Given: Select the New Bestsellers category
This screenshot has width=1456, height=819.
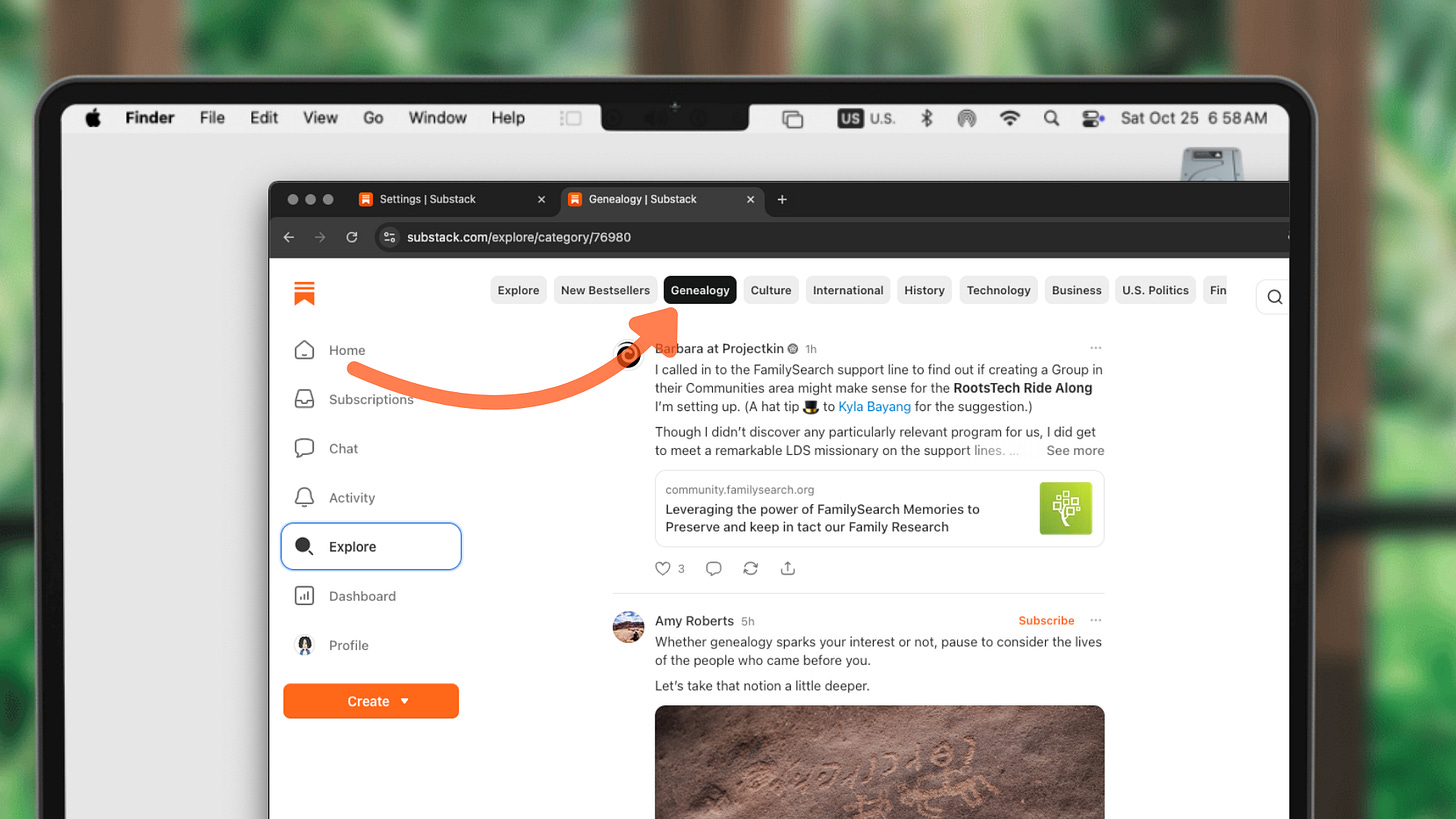Looking at the screenshot, I should pyautogui.click(x=605, y=290).
